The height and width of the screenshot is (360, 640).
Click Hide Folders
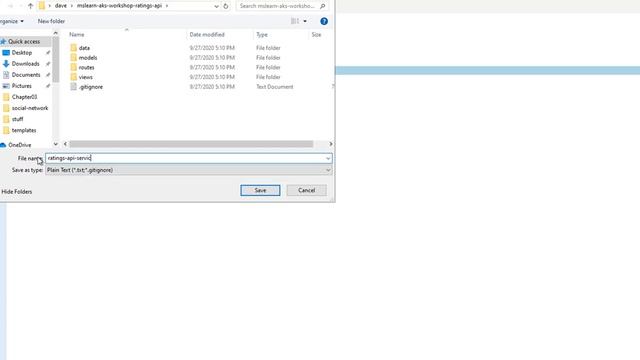(x=17, y=191)
